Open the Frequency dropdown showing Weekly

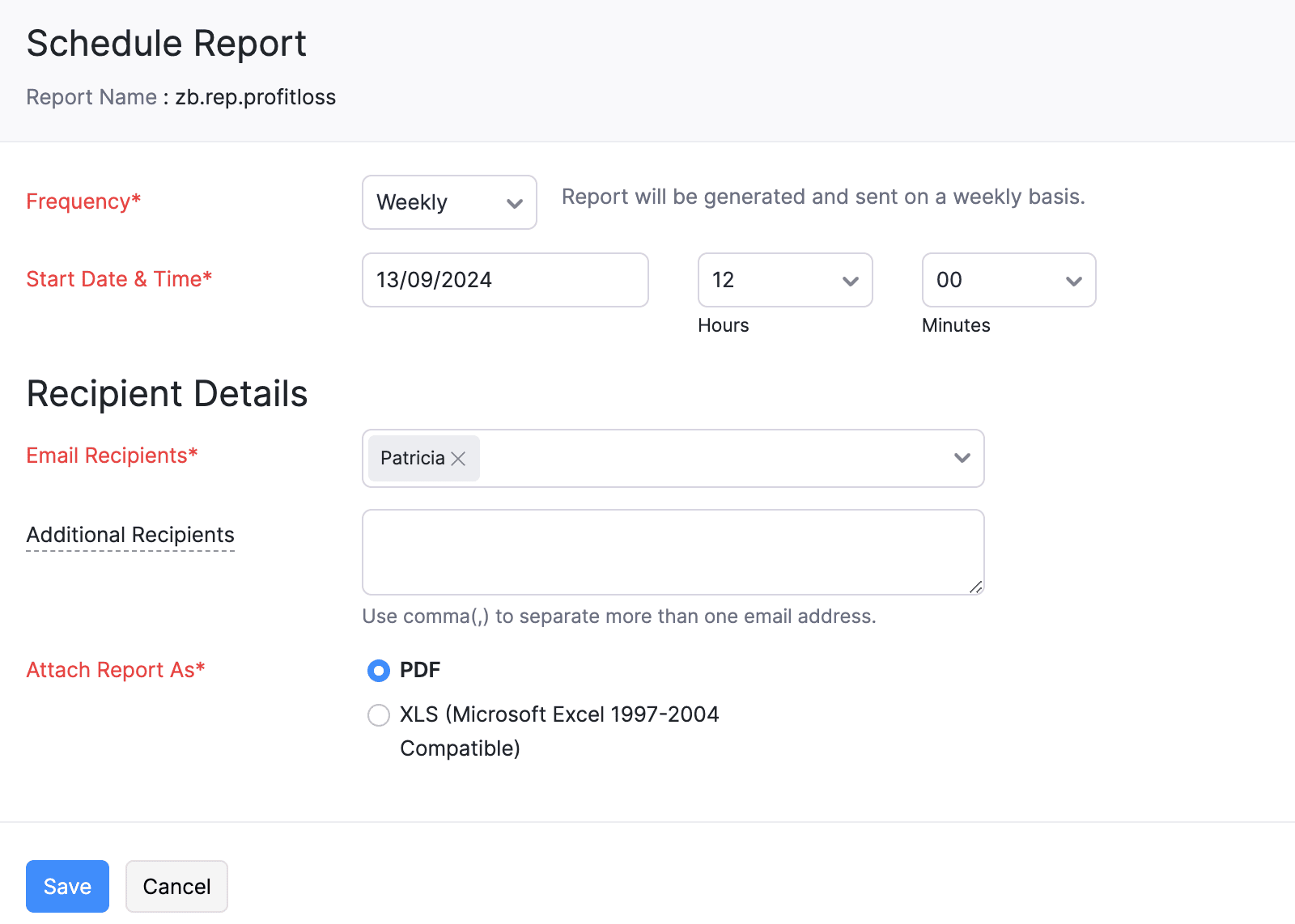coord(449,202)
